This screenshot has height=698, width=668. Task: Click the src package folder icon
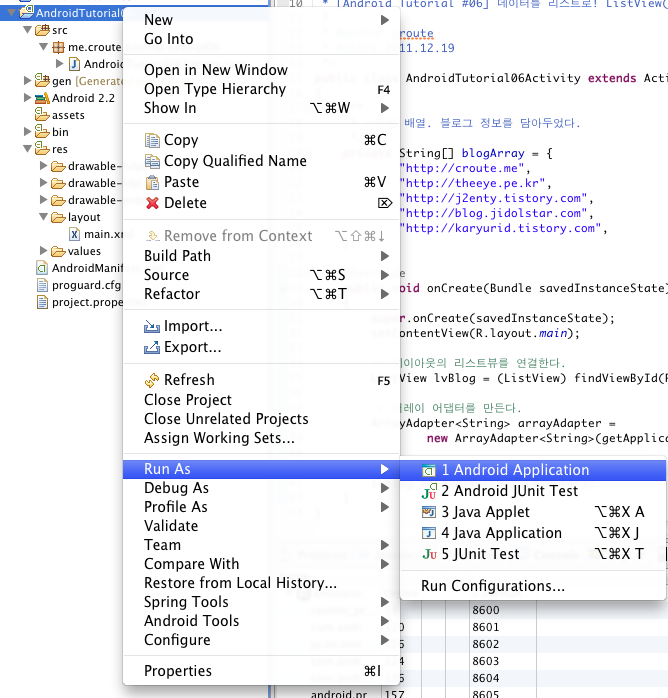(x=42, y=30)
